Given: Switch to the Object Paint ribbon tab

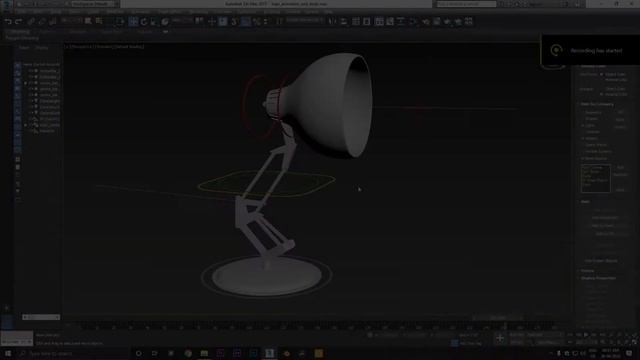Looking at the screenshot, I should point(111,31).
